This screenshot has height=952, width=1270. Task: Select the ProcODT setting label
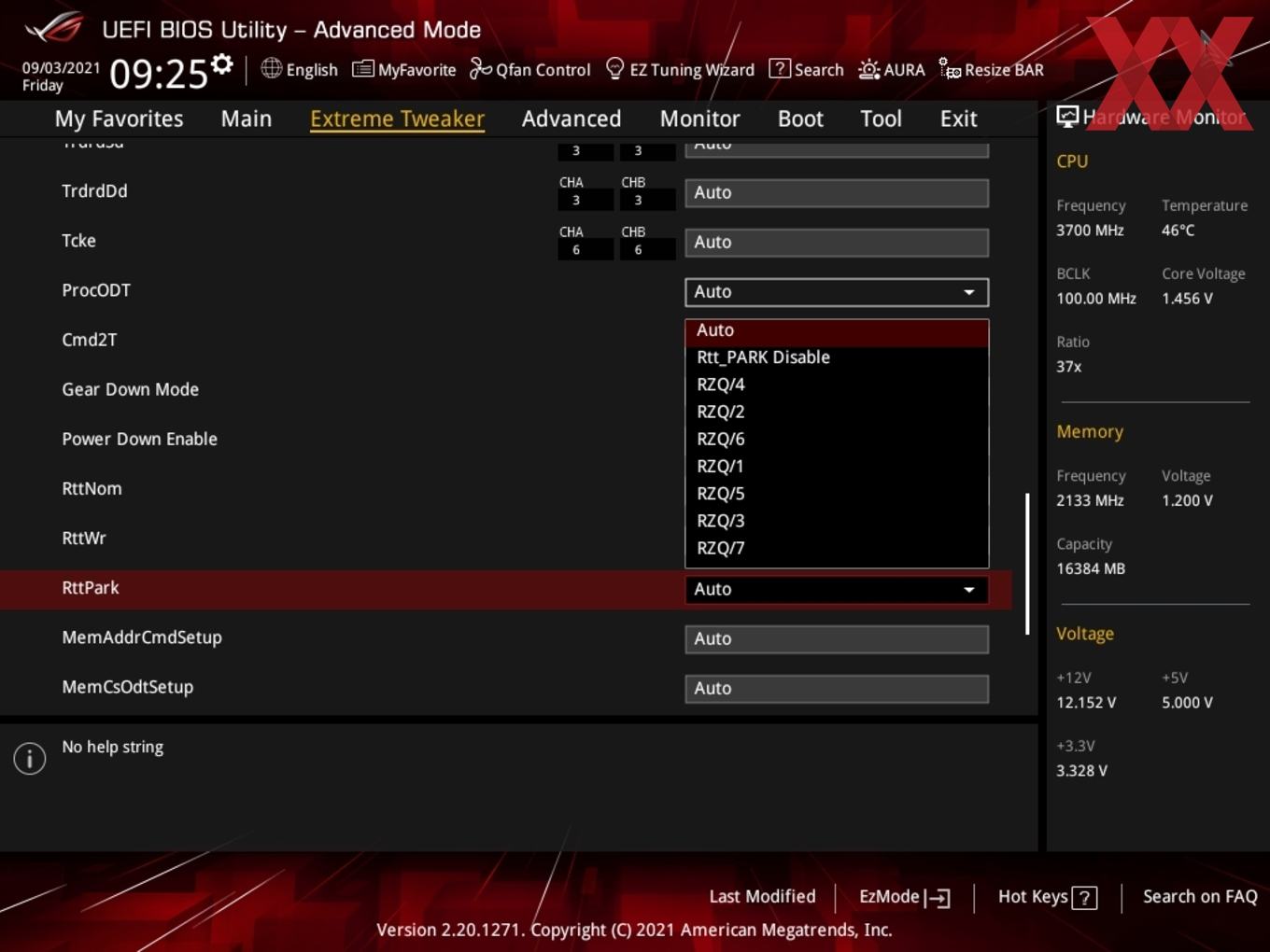pos(96,290)
